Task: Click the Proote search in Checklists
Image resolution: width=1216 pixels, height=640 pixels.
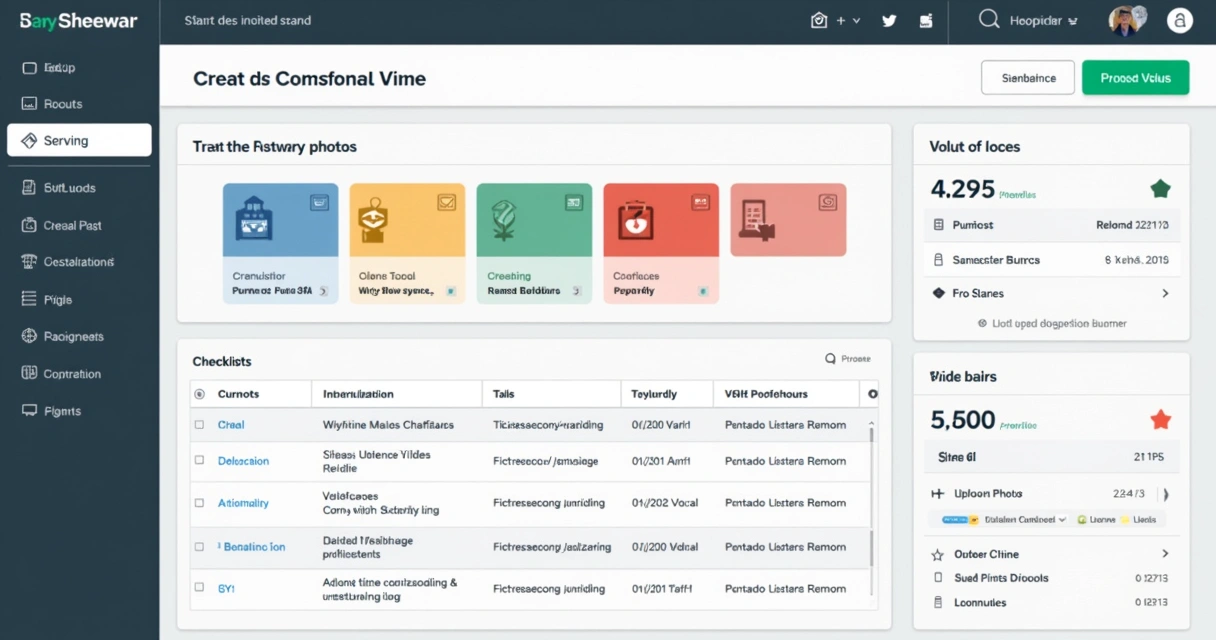Action: tap(848, 358)
